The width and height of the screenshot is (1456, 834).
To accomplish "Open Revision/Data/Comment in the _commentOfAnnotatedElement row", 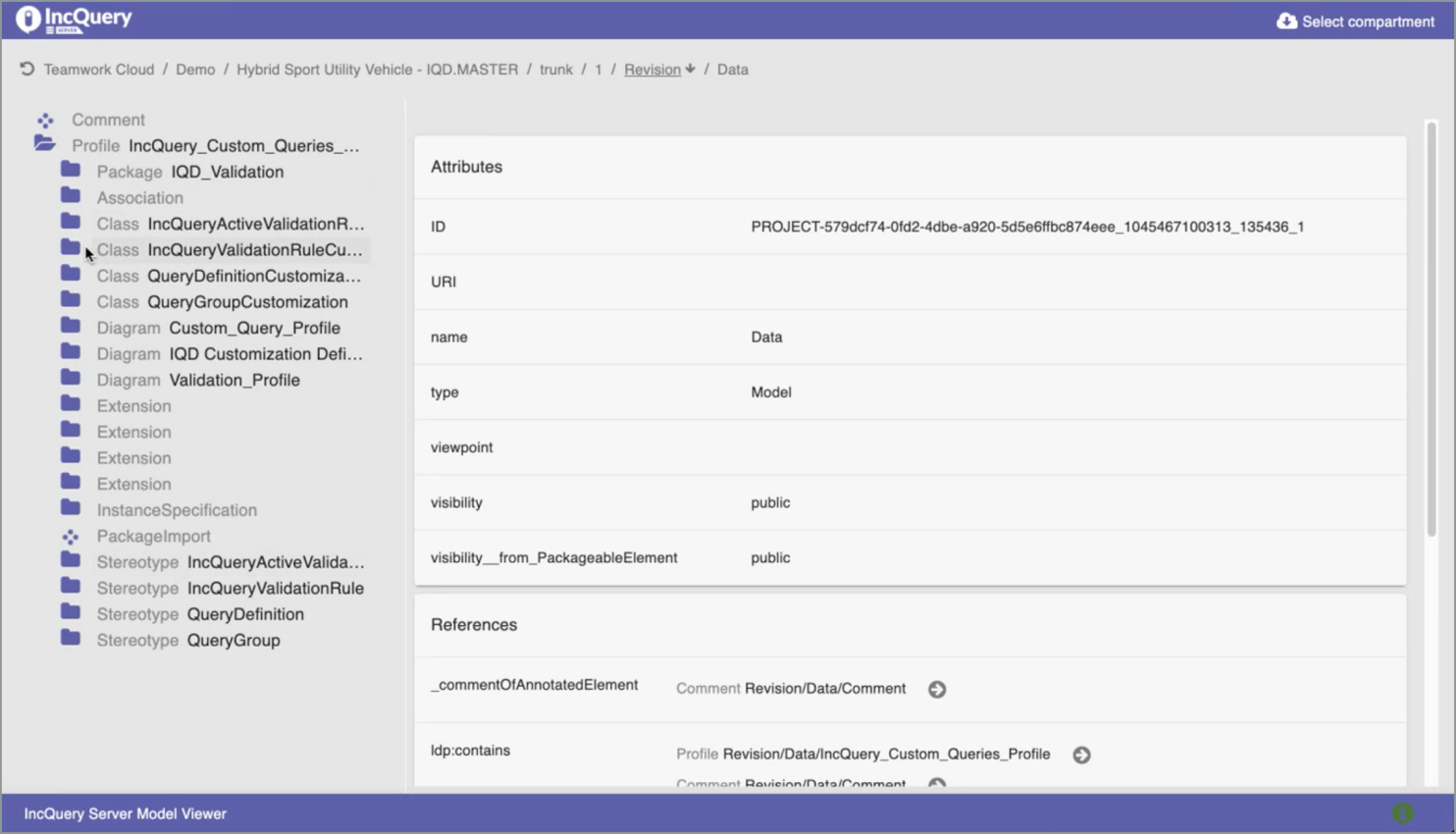I will pyautogui.click(x=825, y=689).
